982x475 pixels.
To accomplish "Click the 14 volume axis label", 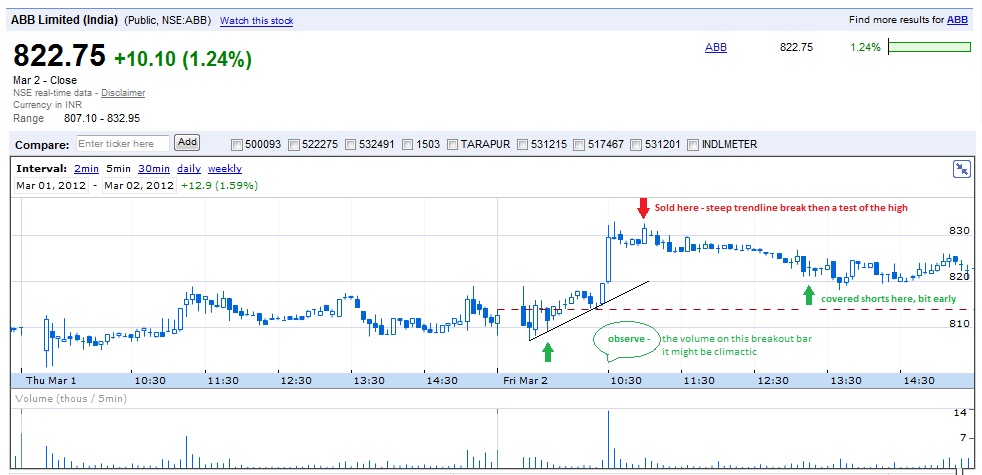I will (961, 412).
